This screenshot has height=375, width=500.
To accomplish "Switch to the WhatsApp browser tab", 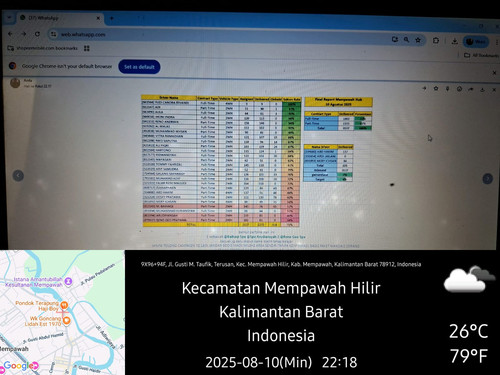I will pyautogui.click(x=60, y=18).
